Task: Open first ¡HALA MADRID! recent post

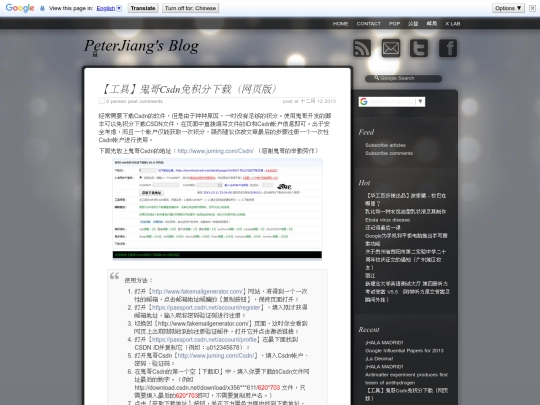Action: point(384,343)
